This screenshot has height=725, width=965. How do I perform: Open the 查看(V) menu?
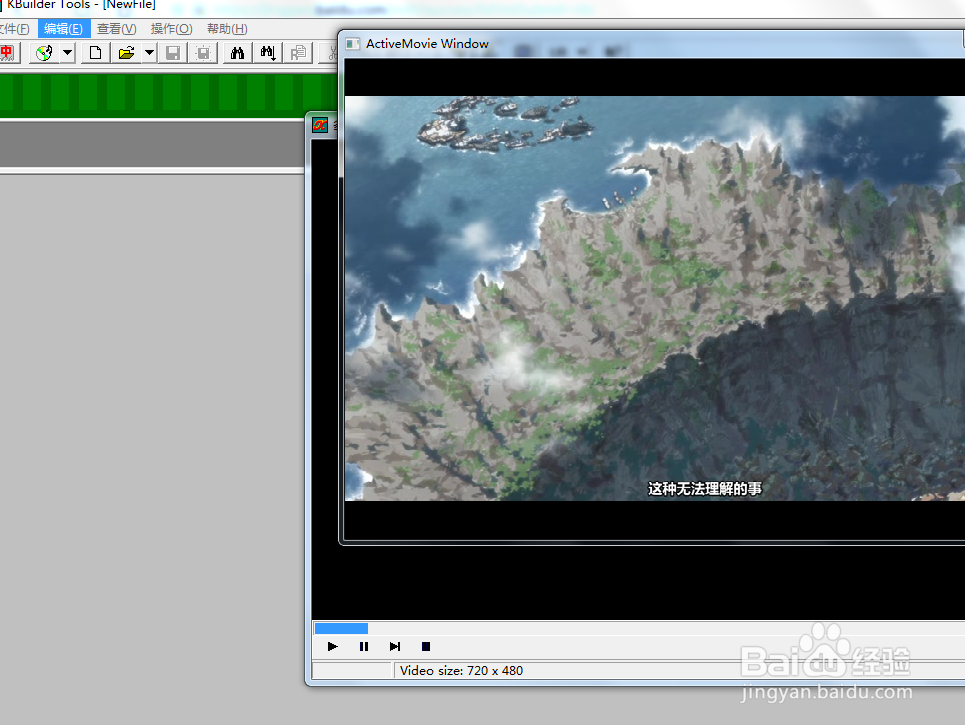tap(116, 29)
